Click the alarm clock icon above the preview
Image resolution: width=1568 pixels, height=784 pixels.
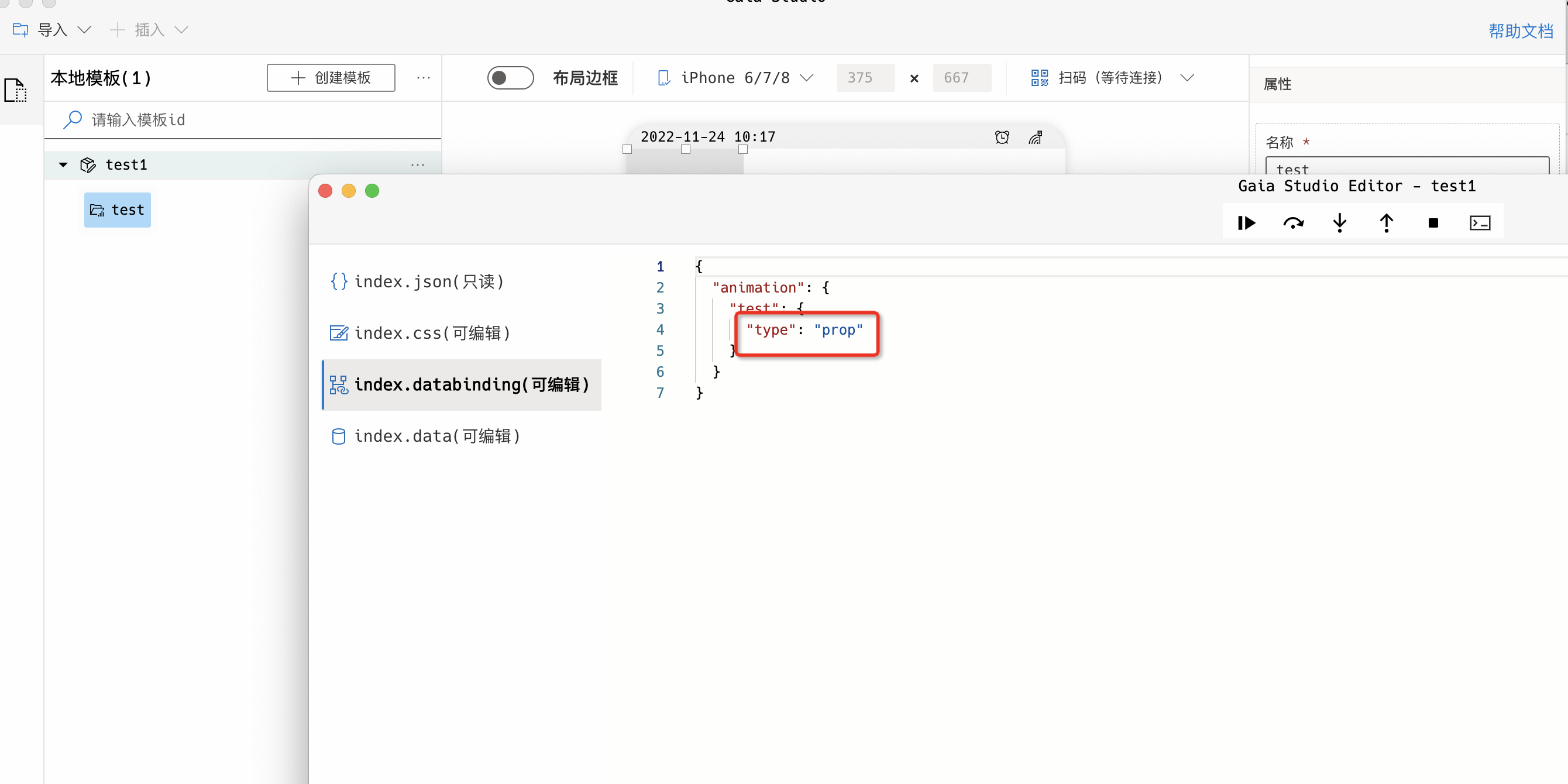(1002, 137)
